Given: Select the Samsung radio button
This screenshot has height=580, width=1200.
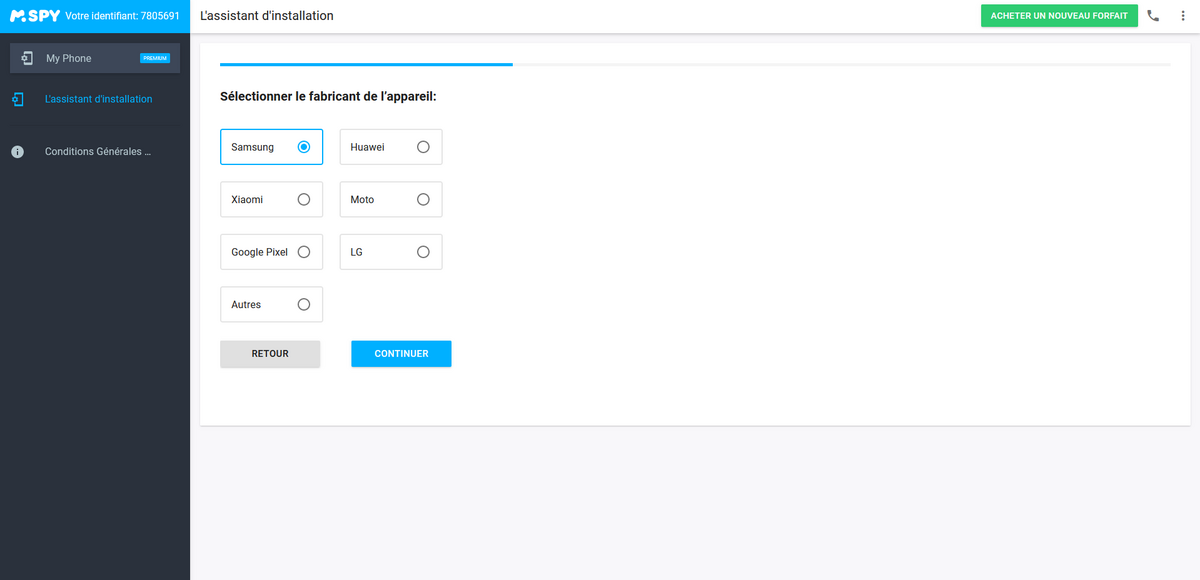Looking at the screenshot, I should point(304,147).
